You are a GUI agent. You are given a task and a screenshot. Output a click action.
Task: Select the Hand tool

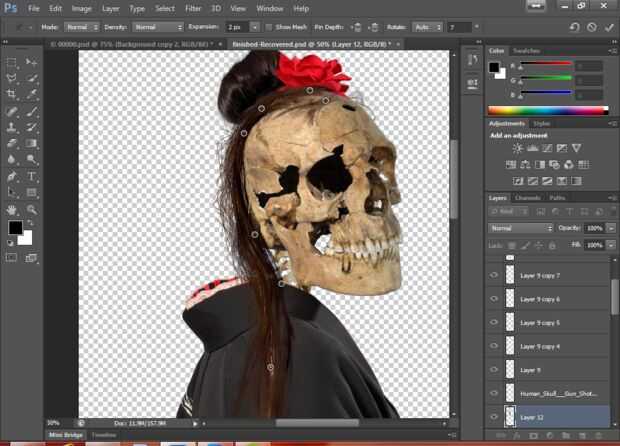[12, 210]
